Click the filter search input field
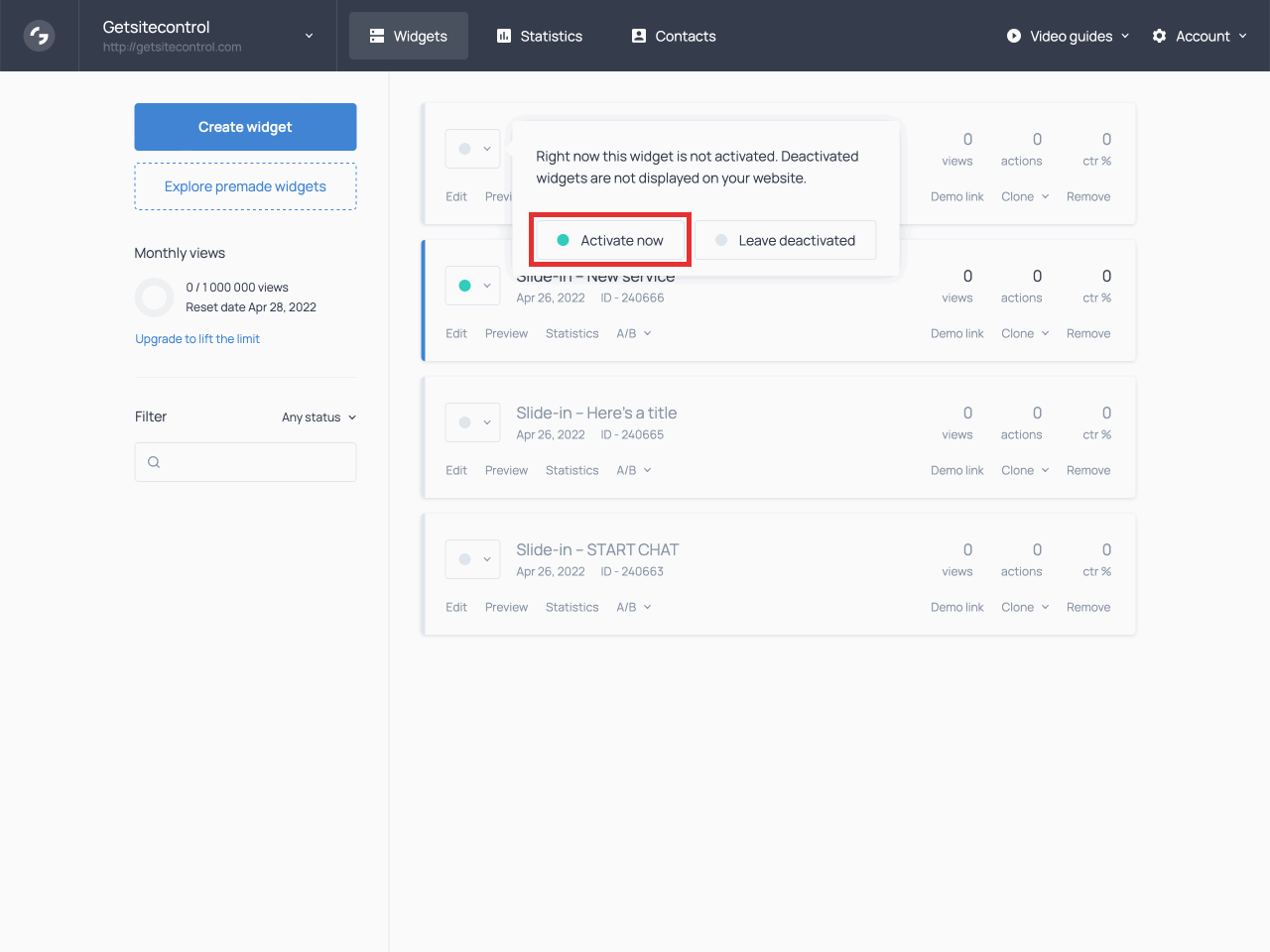The image size is (1270, 952). pos(258,462)
